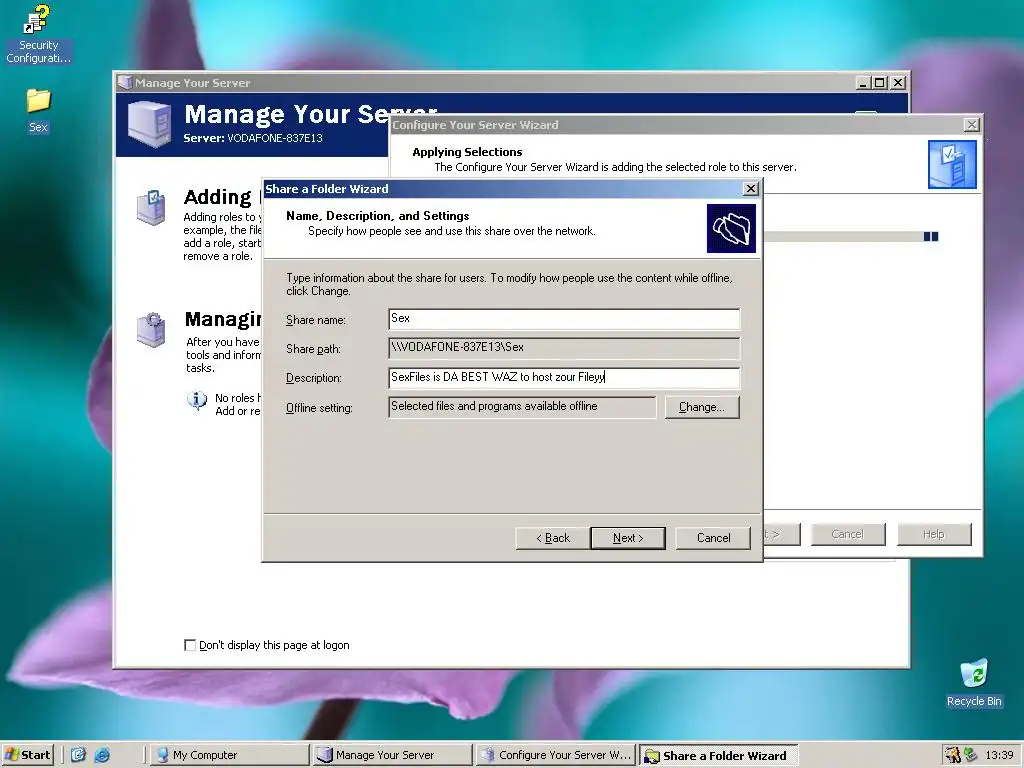Maximize the Manage Your Server window
The width and height of the screenshot is (1024, 768).
coord(880,83)
